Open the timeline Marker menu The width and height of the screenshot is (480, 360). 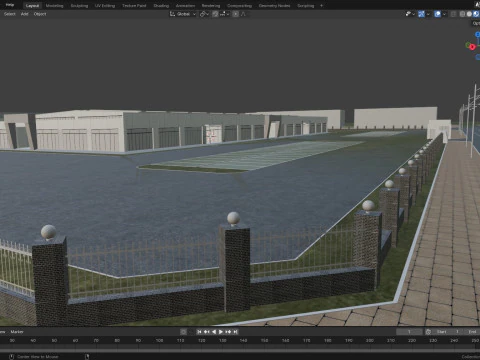click(x=17, y=332)
